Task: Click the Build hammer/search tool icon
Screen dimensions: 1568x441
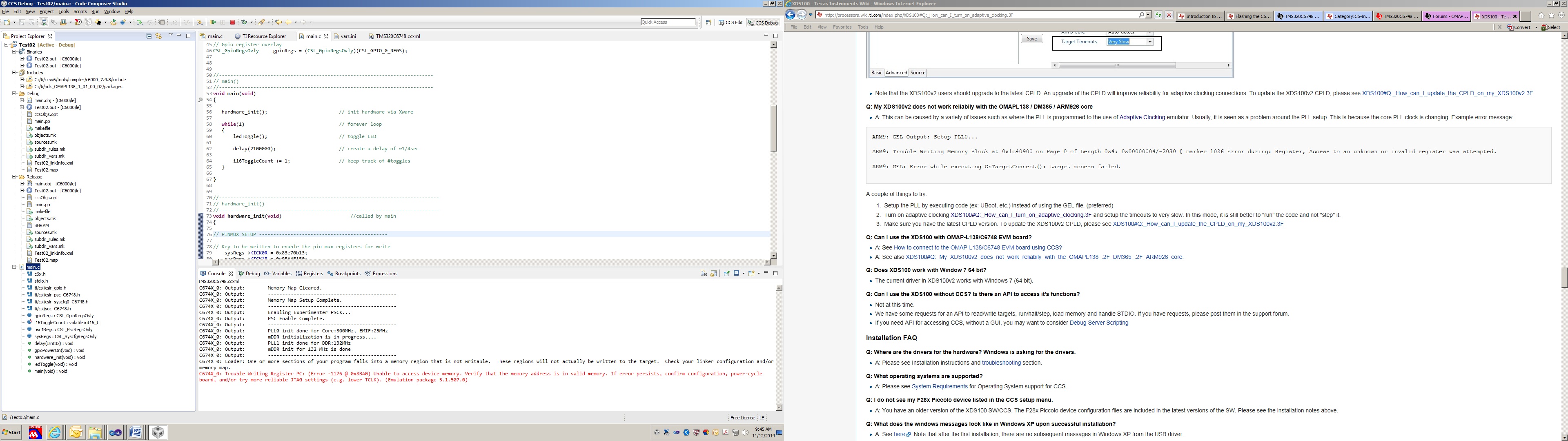Action: pos(262,22)
